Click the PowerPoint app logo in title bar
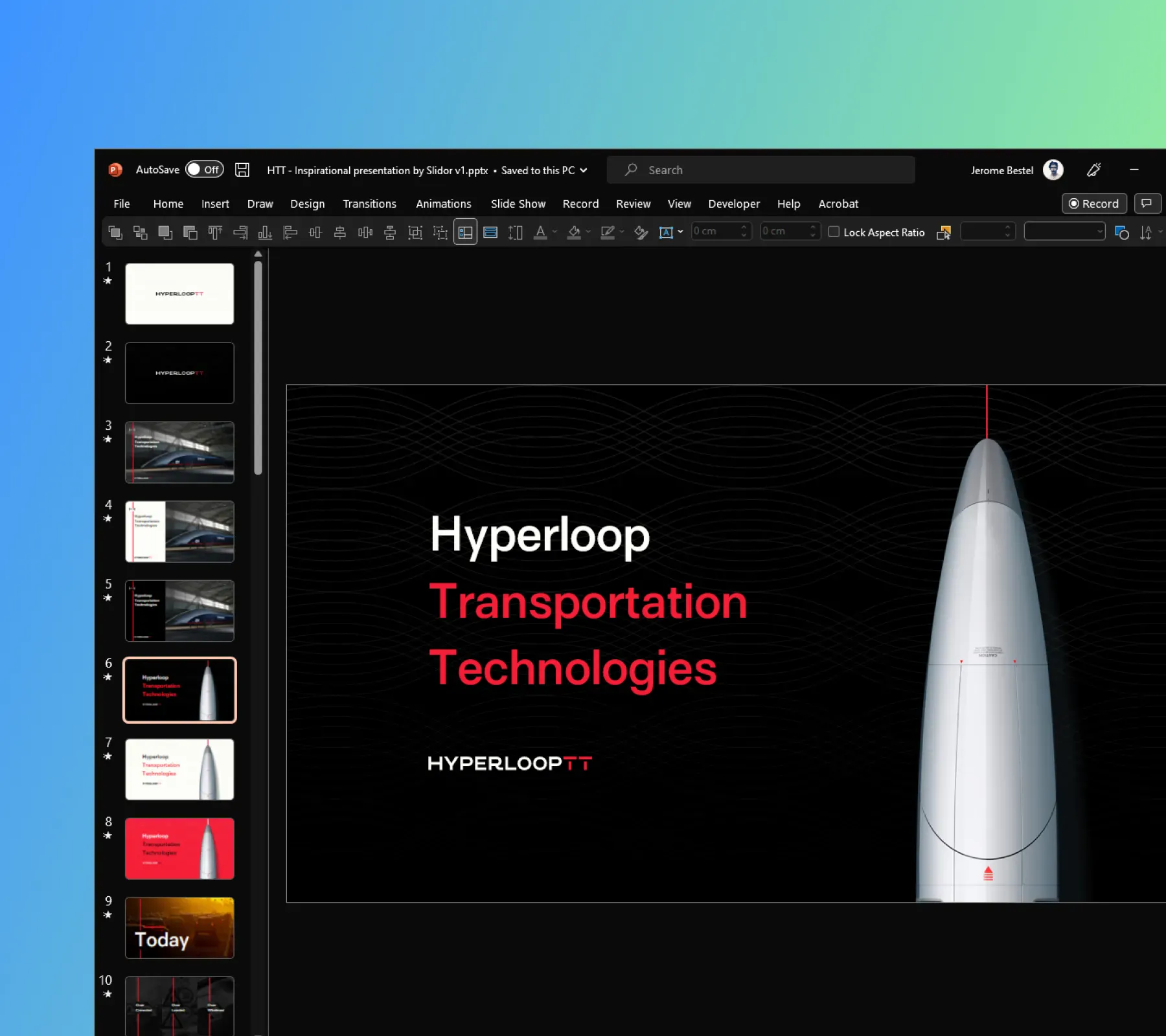This screenshot has height=1036, width=1166. [x=115, y=170]
